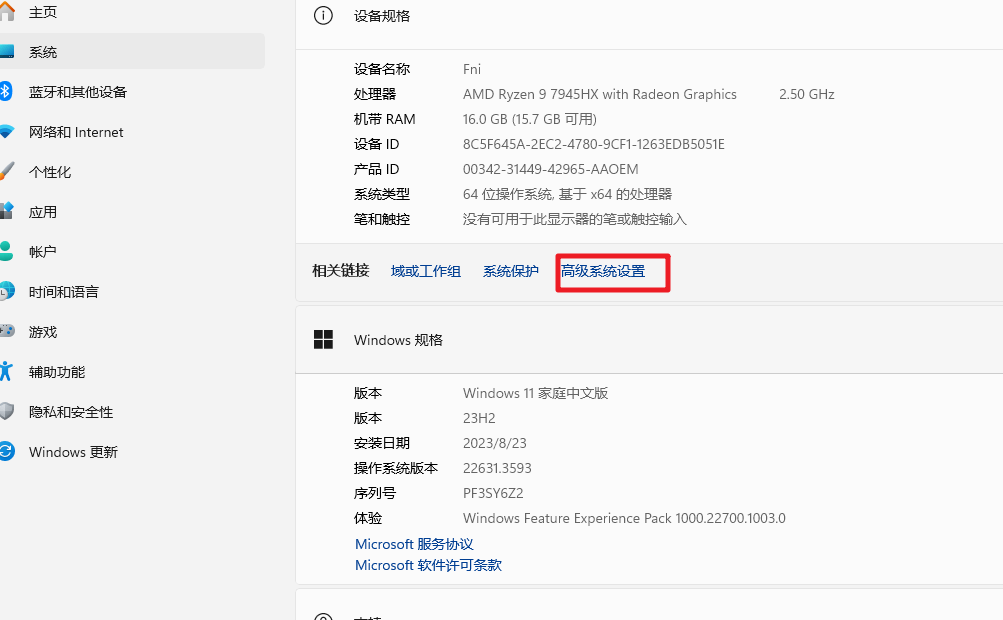Screen dimensions: 1003x620
Task: Click the edition value Windows 11 家庭中文版
Action: point(535,393)
